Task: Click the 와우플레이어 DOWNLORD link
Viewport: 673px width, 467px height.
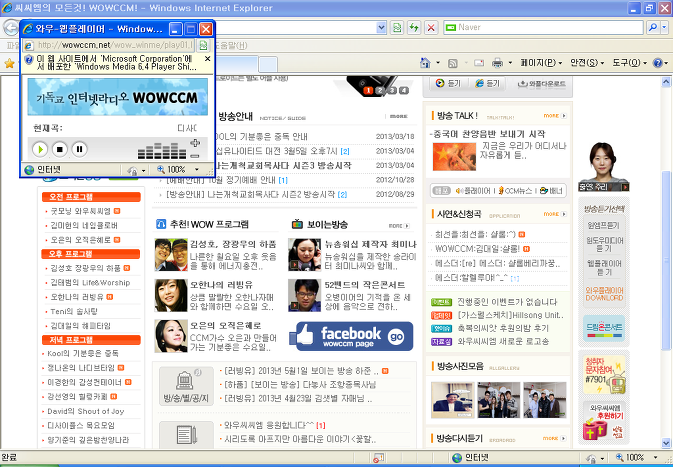Action: (x=604, y=294)
